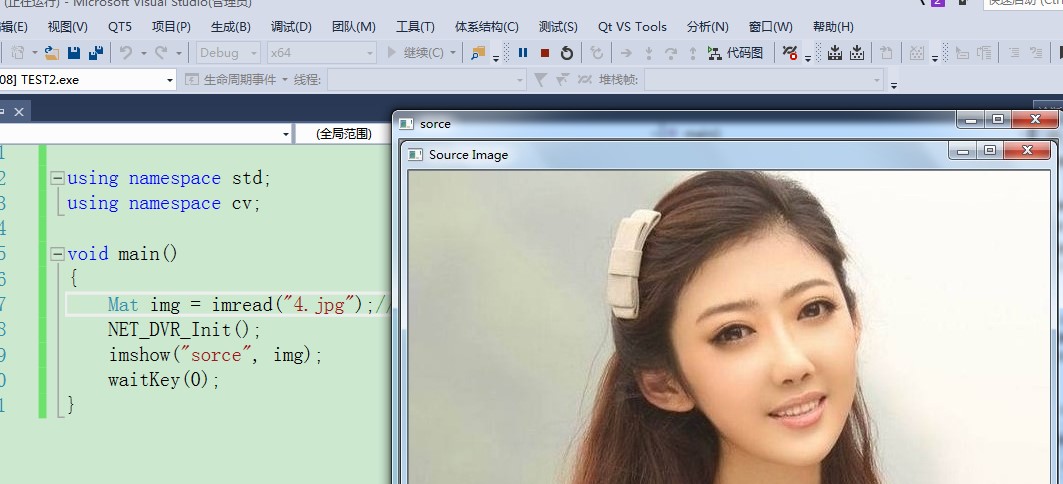Close the open editor document tab
This screenshot has width=1063, height=484.
coord(19,112)
